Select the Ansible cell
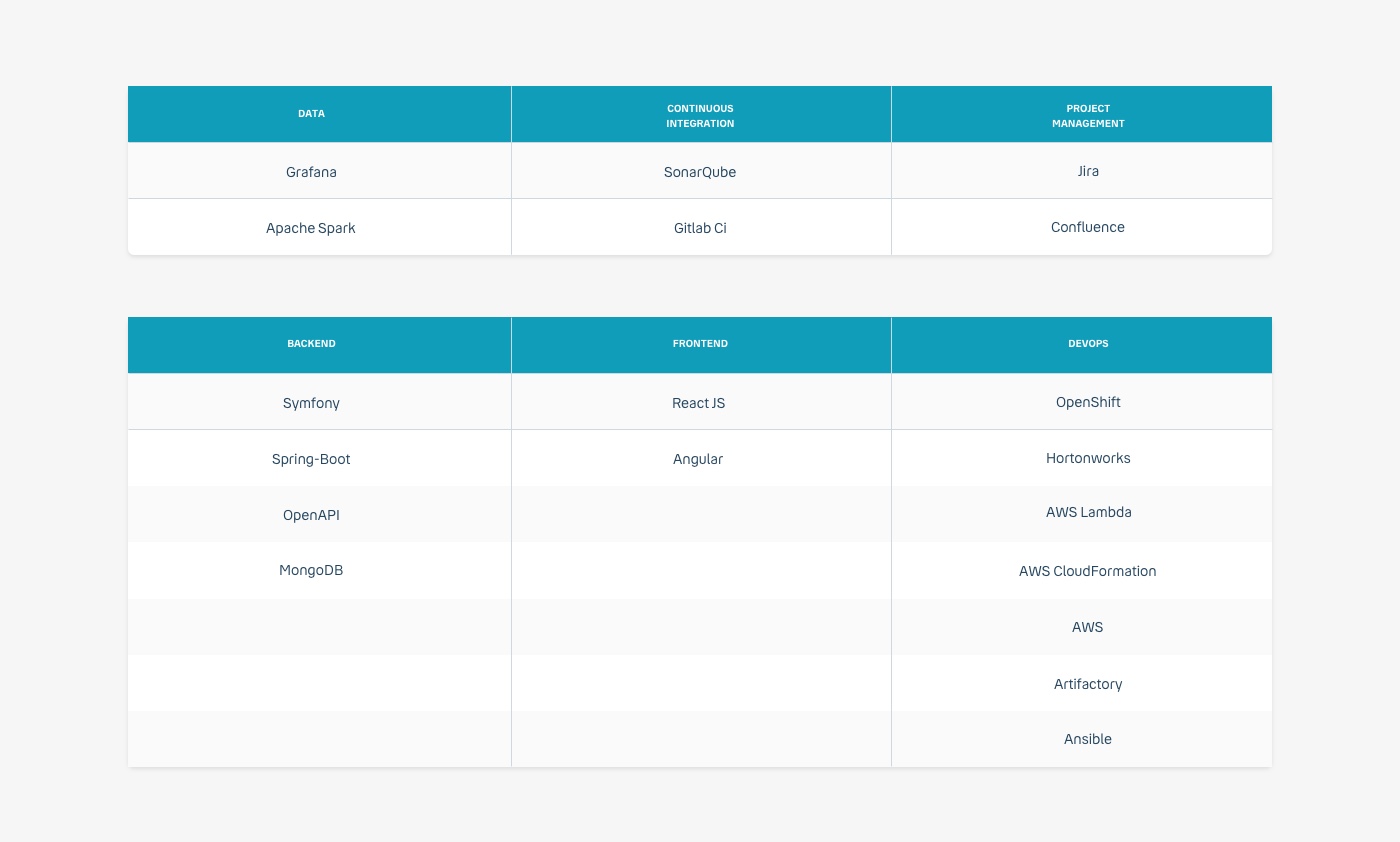Screen dimensions: 1400x842 (x=1082, y=739)
